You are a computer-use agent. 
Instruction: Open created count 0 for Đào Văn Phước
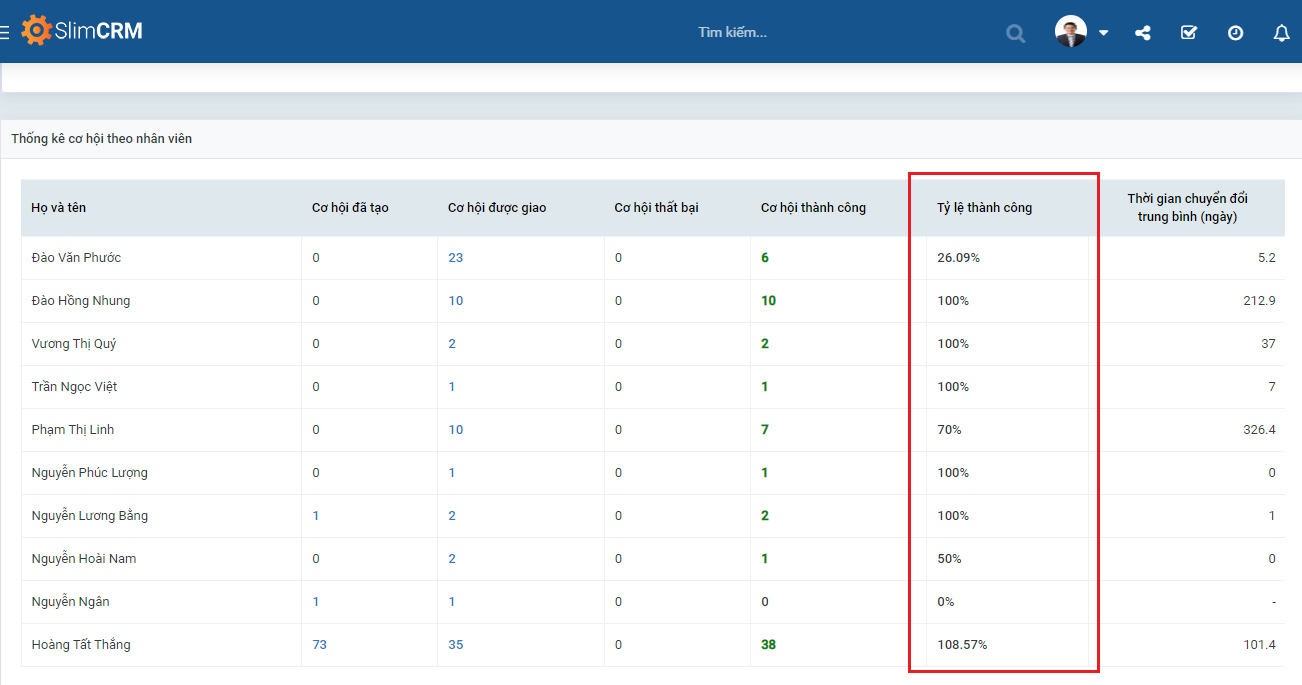point(316,258)
